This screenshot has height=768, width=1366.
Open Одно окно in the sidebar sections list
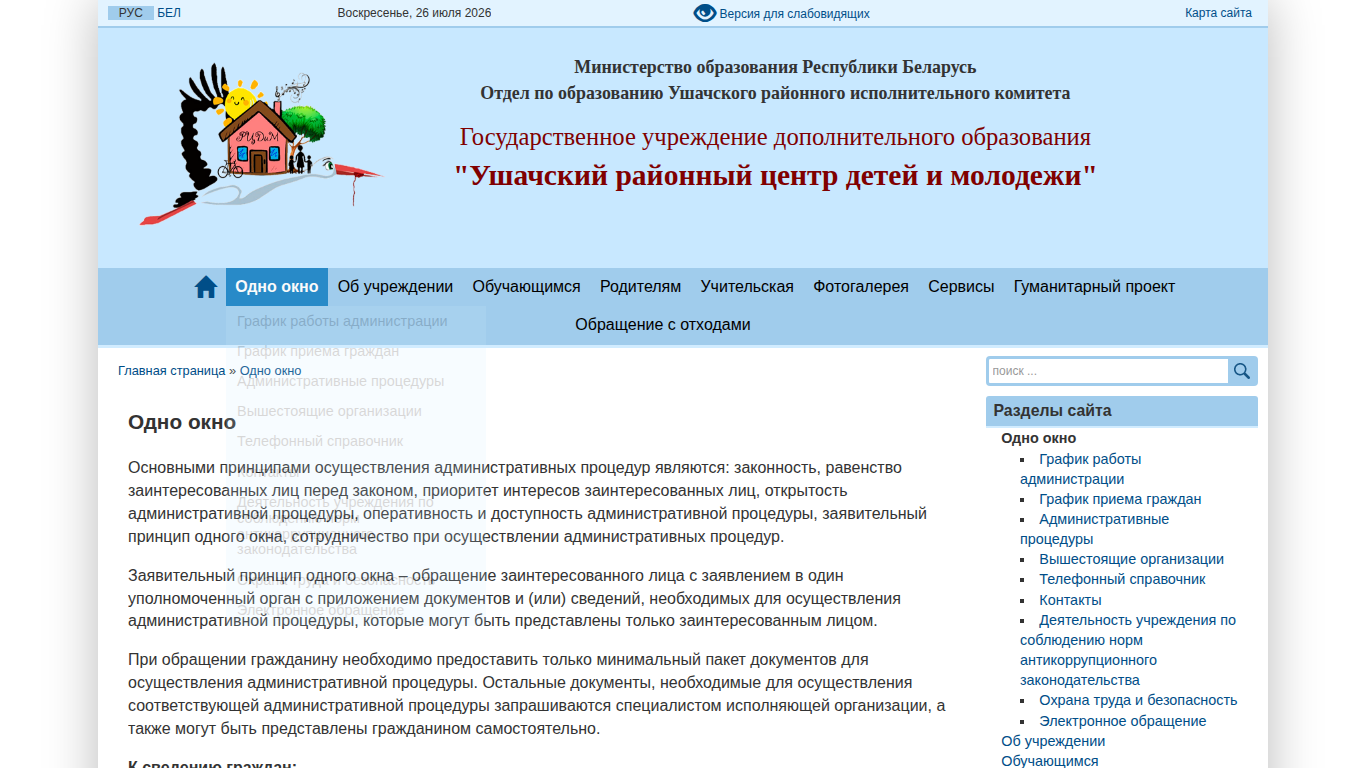1039,438
